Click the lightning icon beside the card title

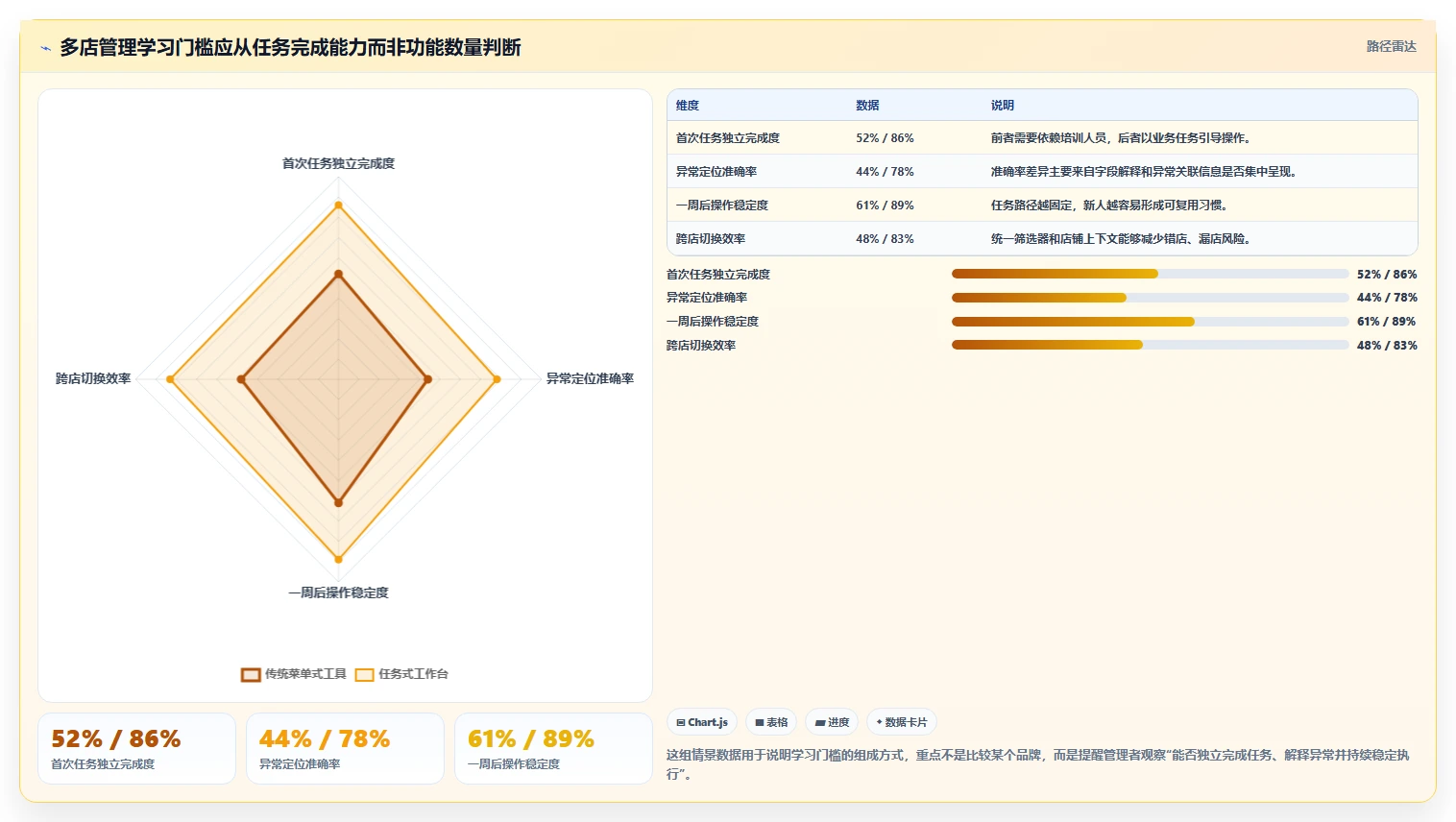(x=45, y=48)
